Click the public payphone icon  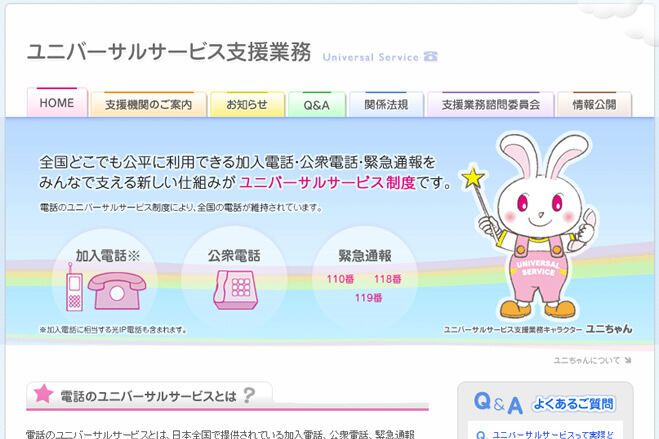click(x=235, y=290)
